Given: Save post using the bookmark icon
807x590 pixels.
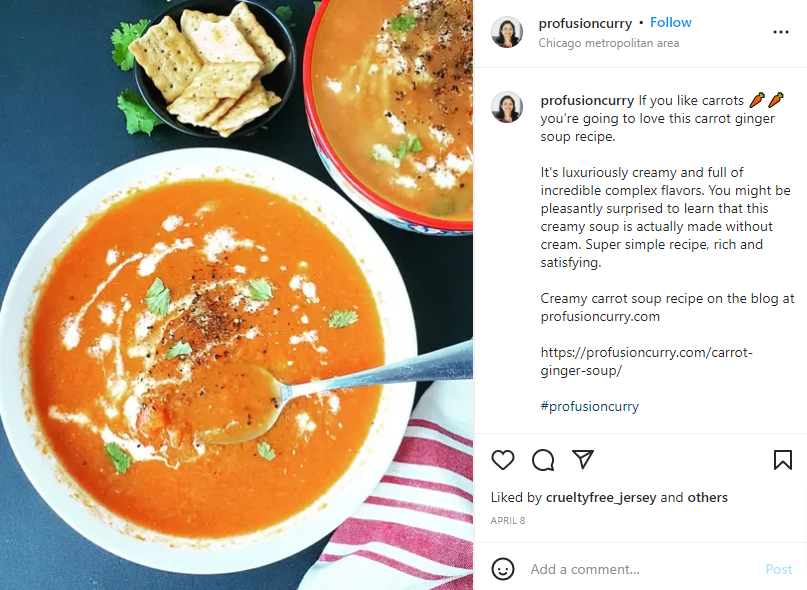Looking at the screenshot, I should (x=782, y=460).
